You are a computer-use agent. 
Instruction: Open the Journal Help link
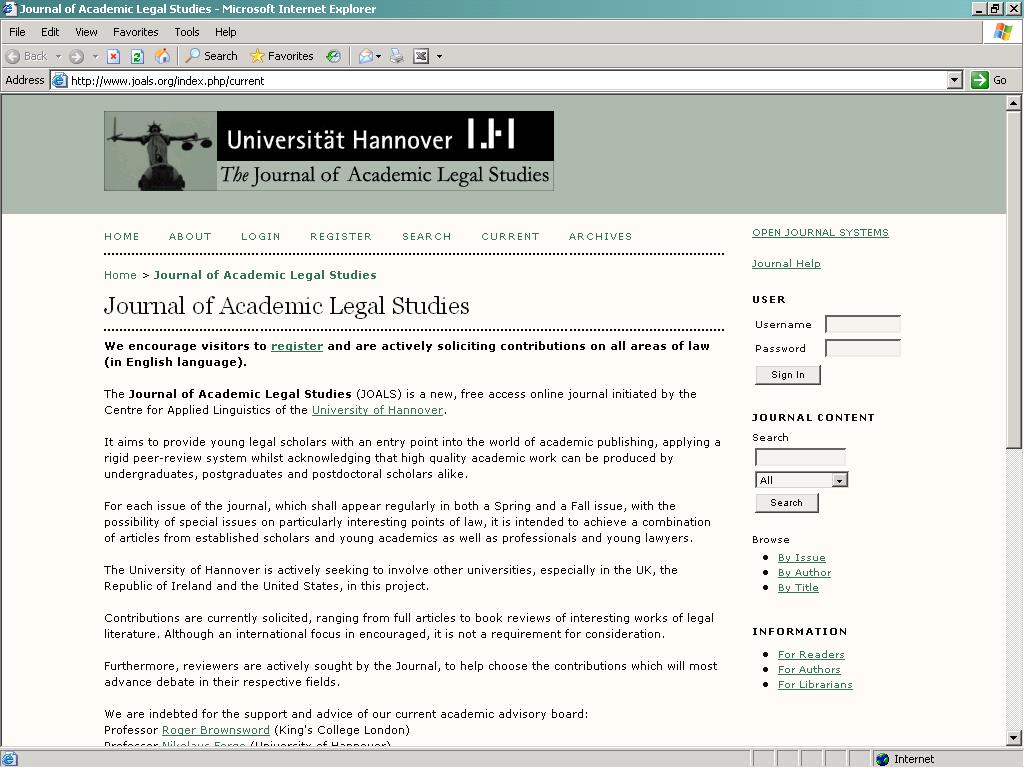point(786,264)
